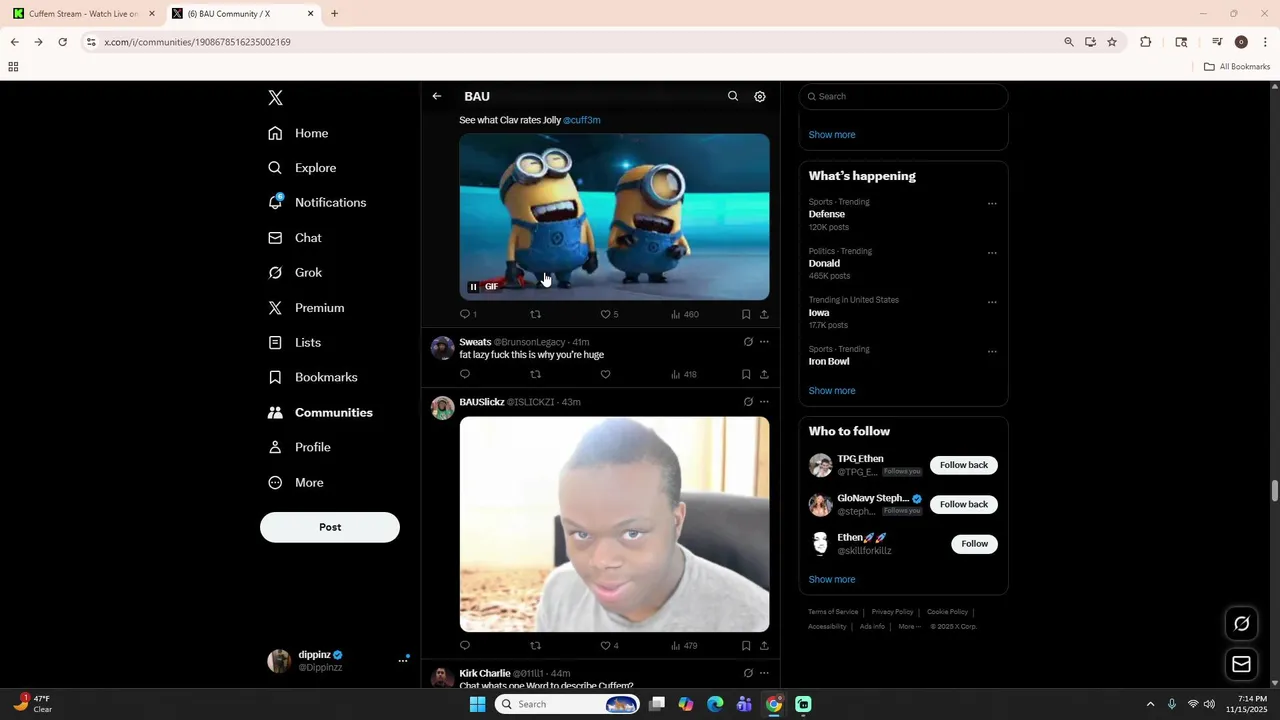Bookmark the BAUSlickz post
Viewport: 1280px width, 720px height.
click(x=746, y=646)
